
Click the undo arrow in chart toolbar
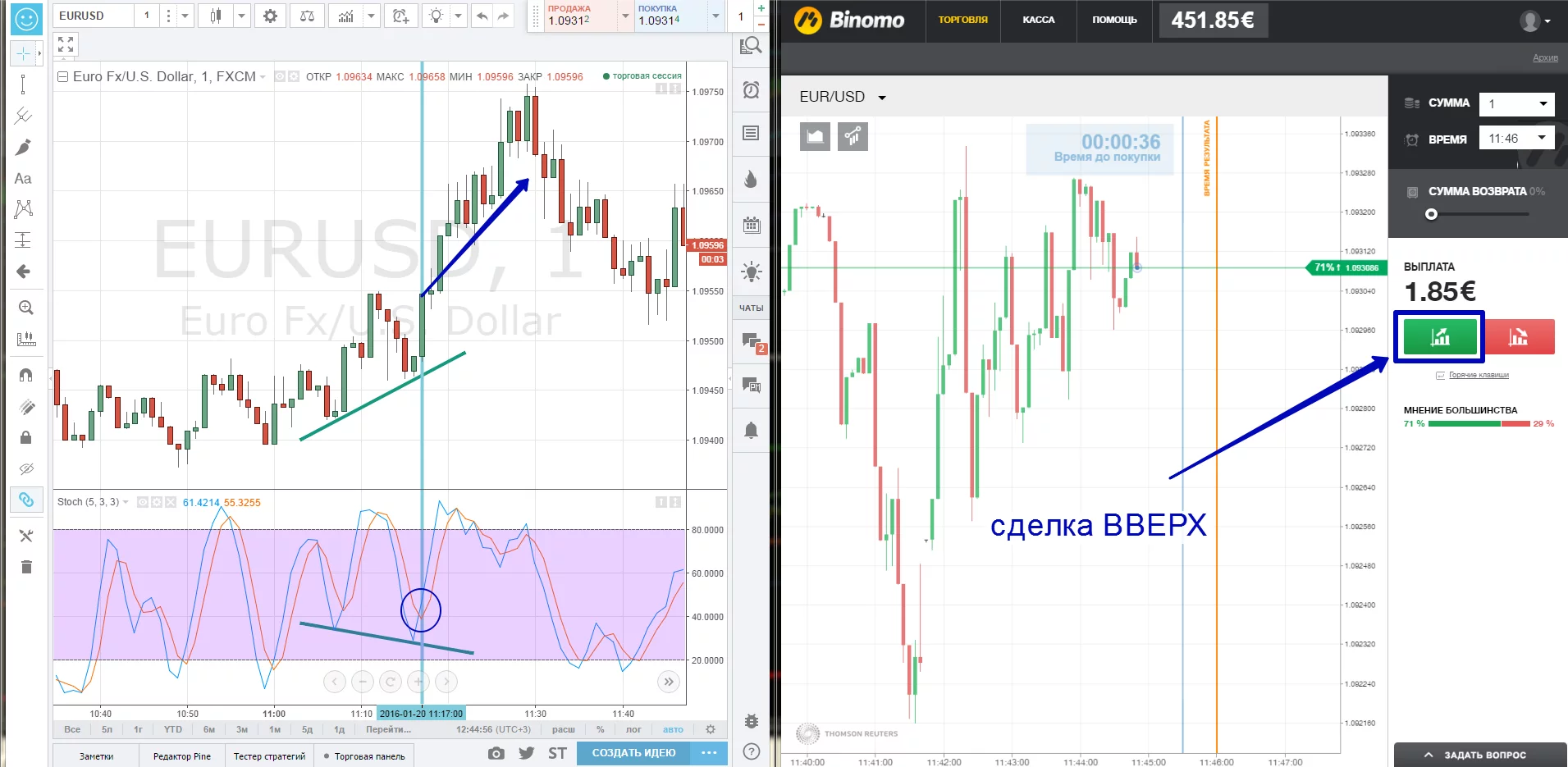pyautogui.click(x=482, y=16)
